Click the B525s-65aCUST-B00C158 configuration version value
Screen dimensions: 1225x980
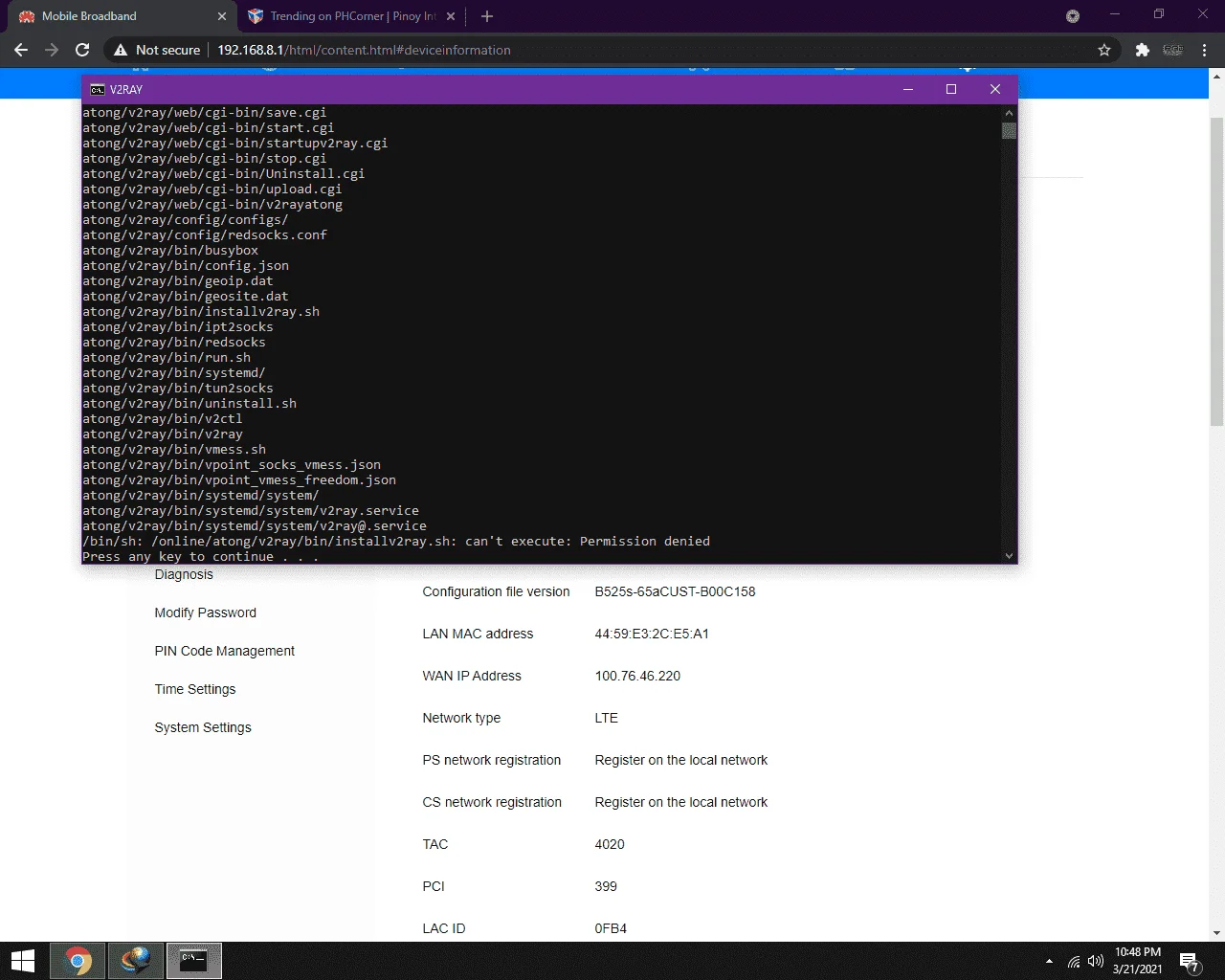pos(675,591)
